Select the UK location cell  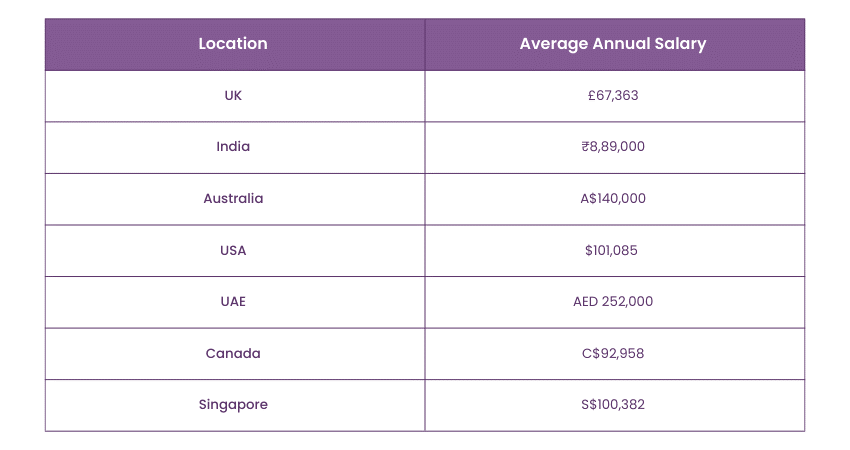coord(233,96)
